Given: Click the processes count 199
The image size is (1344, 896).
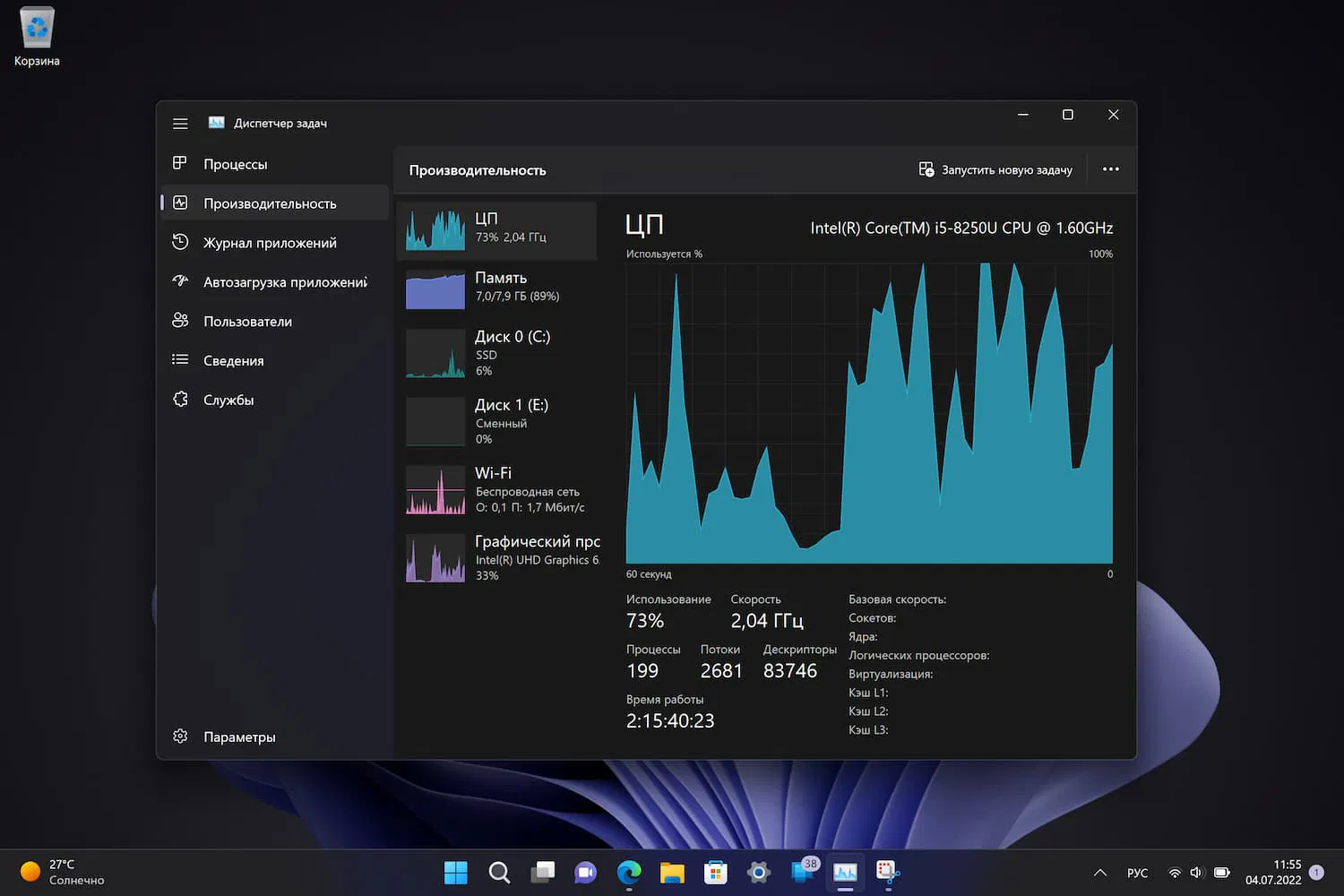Looking at the screenshot, I should click(x=642, y=671).
